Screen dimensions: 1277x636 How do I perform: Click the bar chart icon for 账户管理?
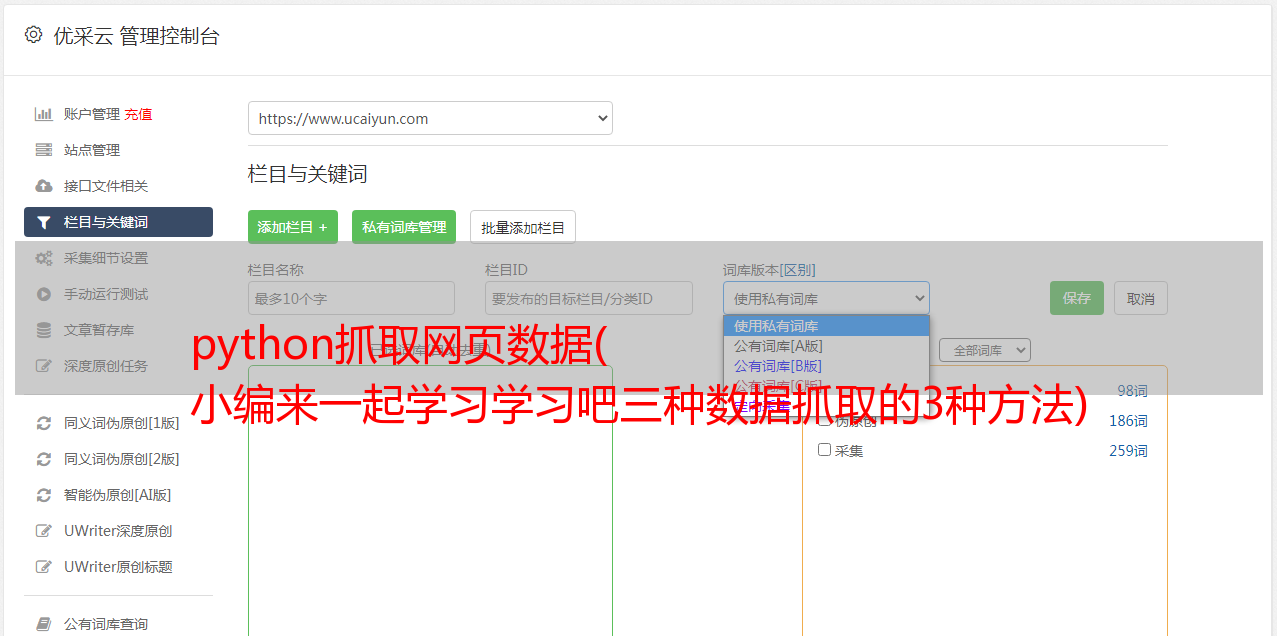click(44, 114)
